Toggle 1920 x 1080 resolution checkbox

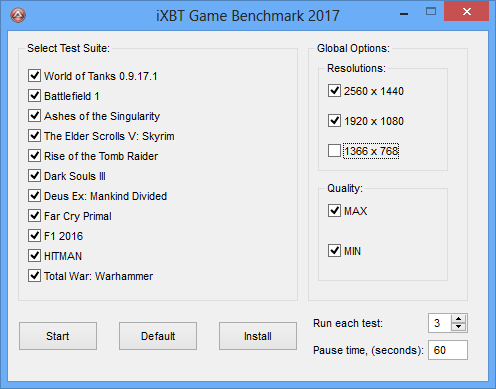coord(334,121)
